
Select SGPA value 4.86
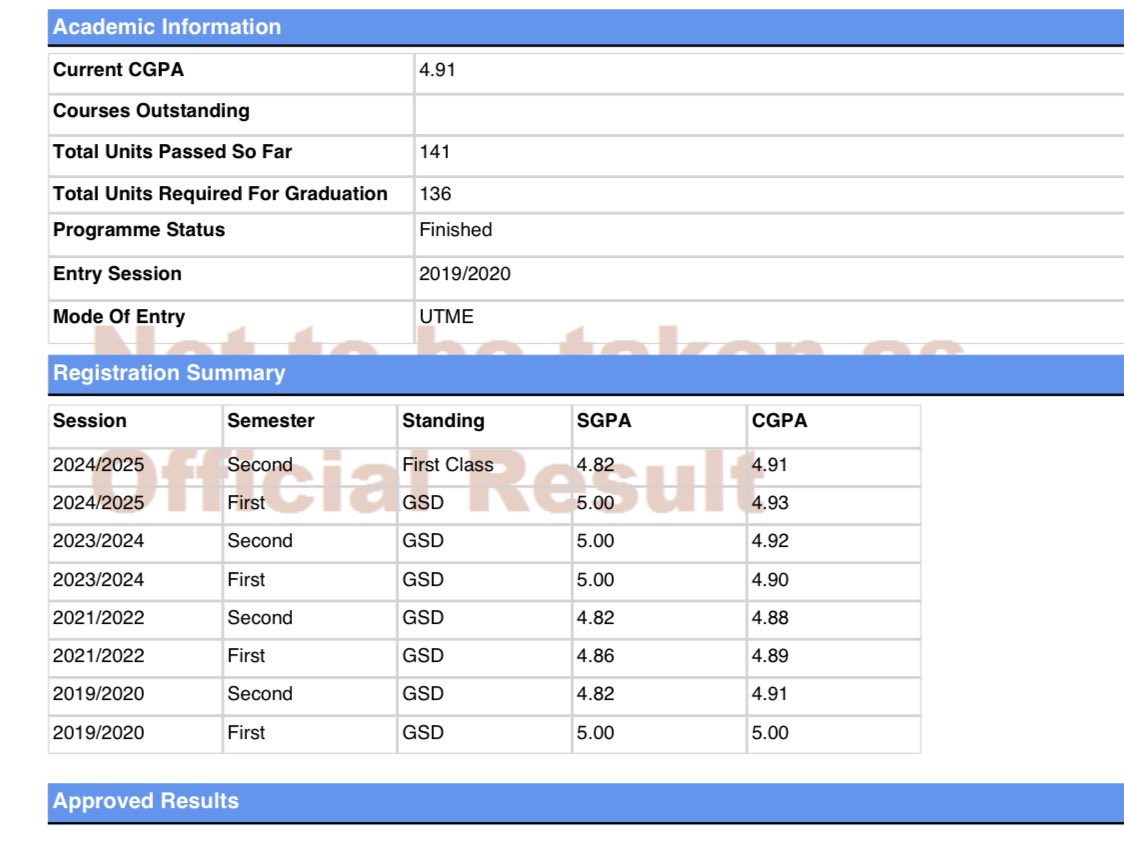point(595,656)
